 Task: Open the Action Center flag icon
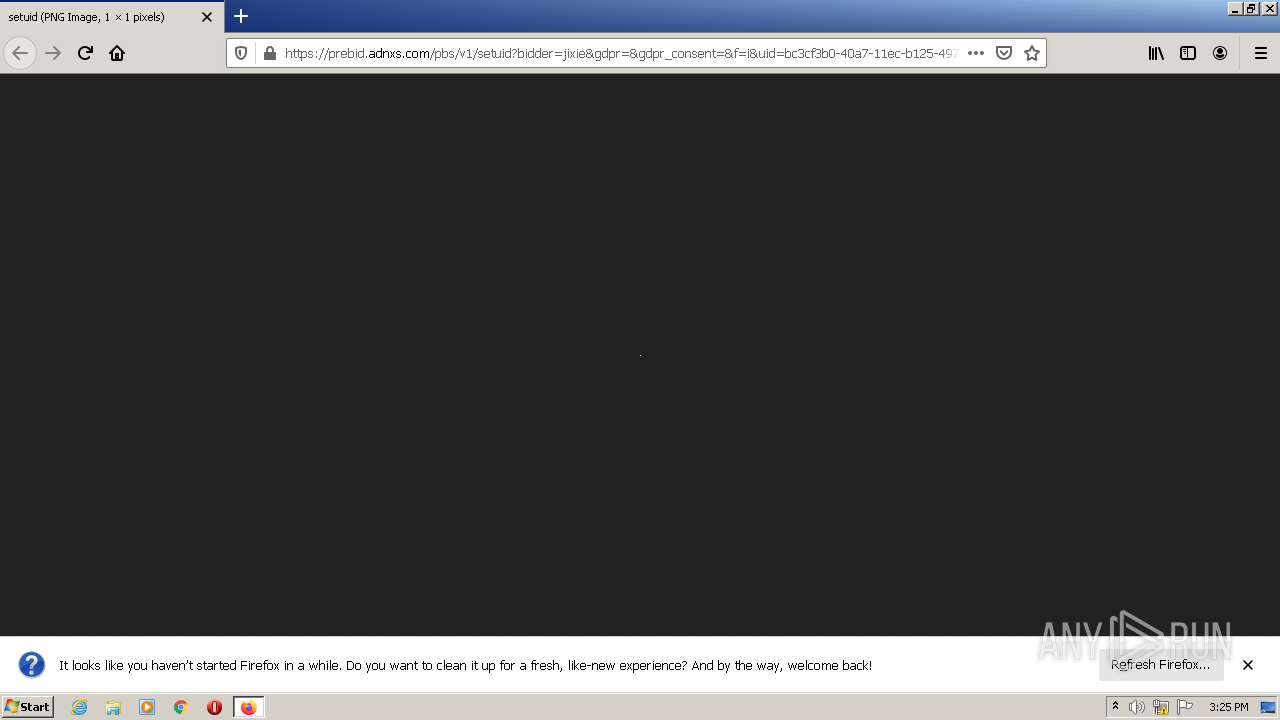coord(1185,707)
